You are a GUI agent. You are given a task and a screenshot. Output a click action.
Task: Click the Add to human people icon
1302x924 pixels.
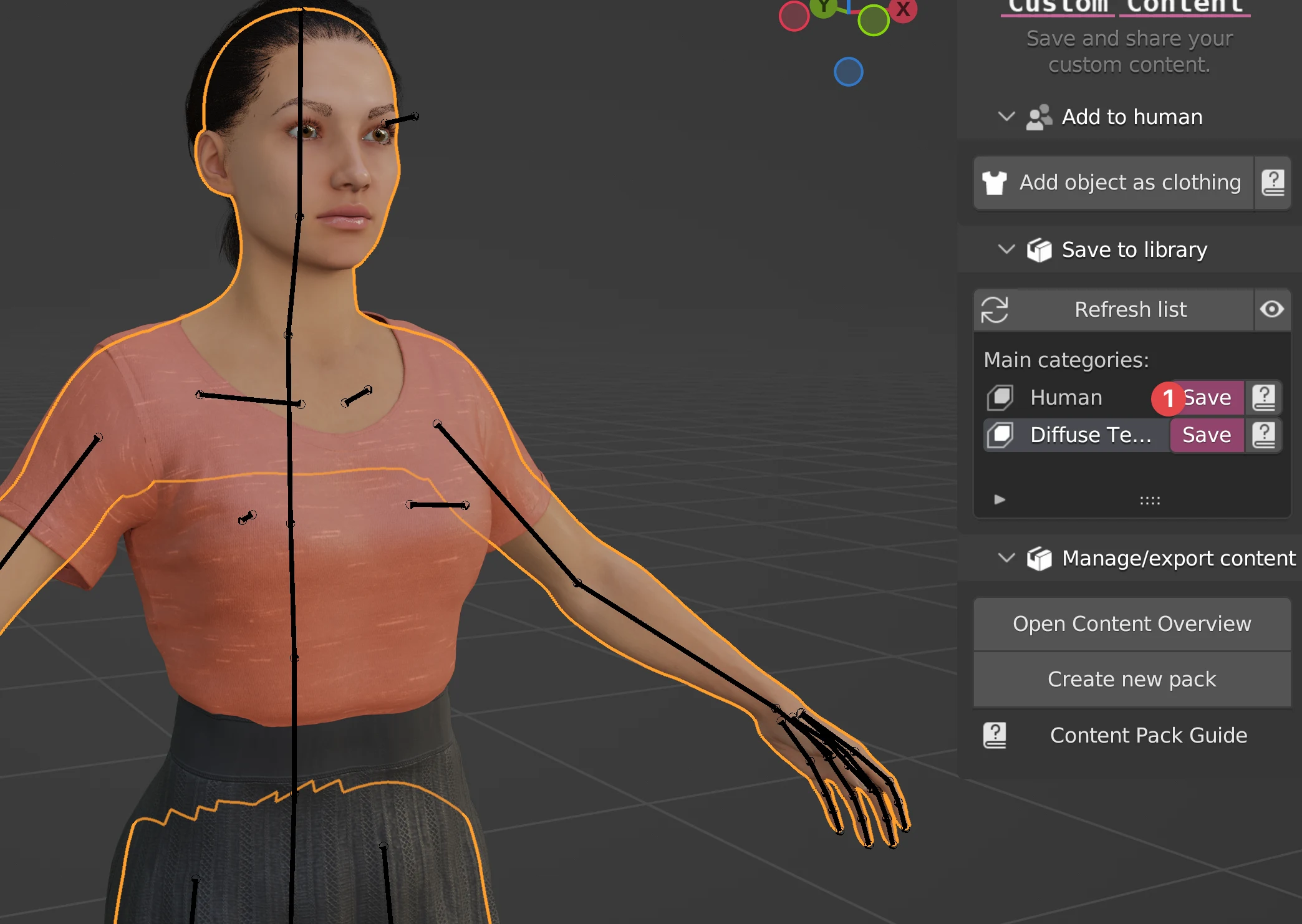tap(1039, 117)
